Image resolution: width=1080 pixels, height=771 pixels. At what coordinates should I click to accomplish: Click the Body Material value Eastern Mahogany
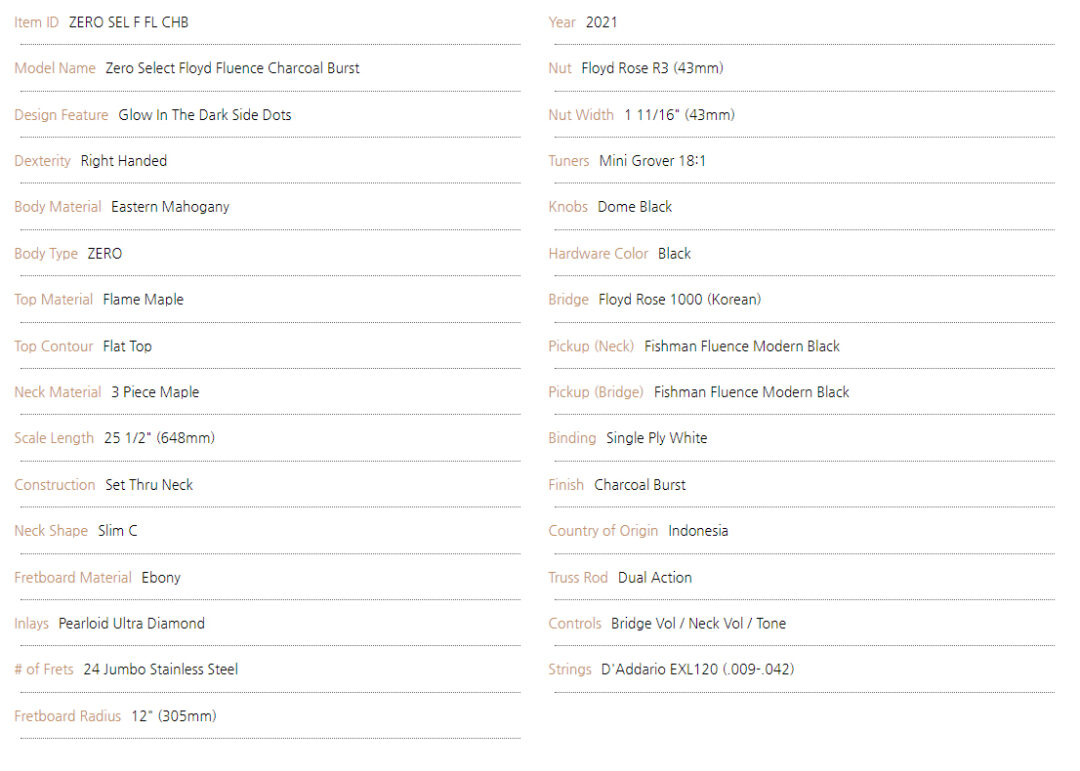170,207
